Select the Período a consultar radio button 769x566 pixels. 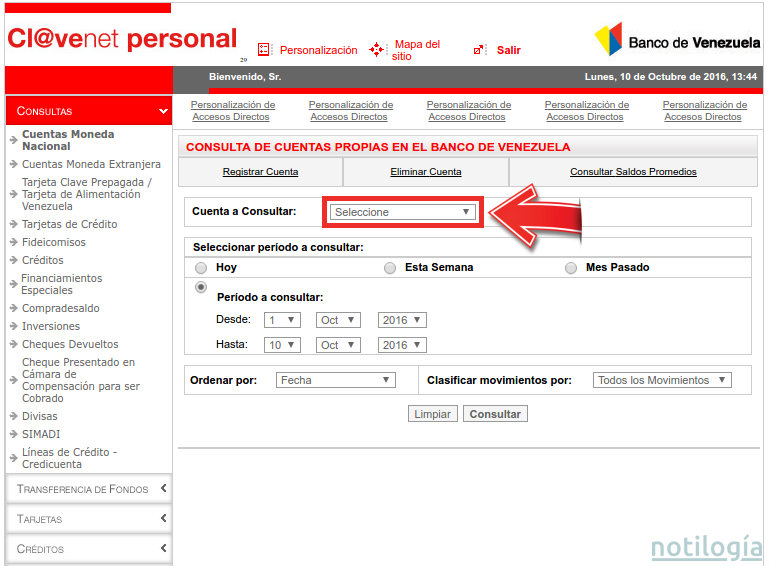click(201, 287)
